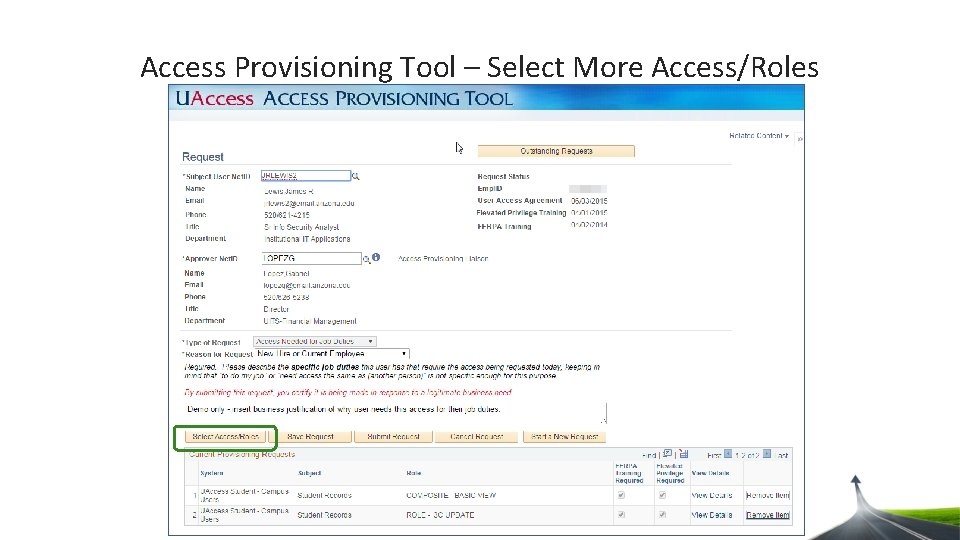The height and width of the screenshot is (540, 960).
Task: Click the First link in grid navigation
Action: pos(714,456)
